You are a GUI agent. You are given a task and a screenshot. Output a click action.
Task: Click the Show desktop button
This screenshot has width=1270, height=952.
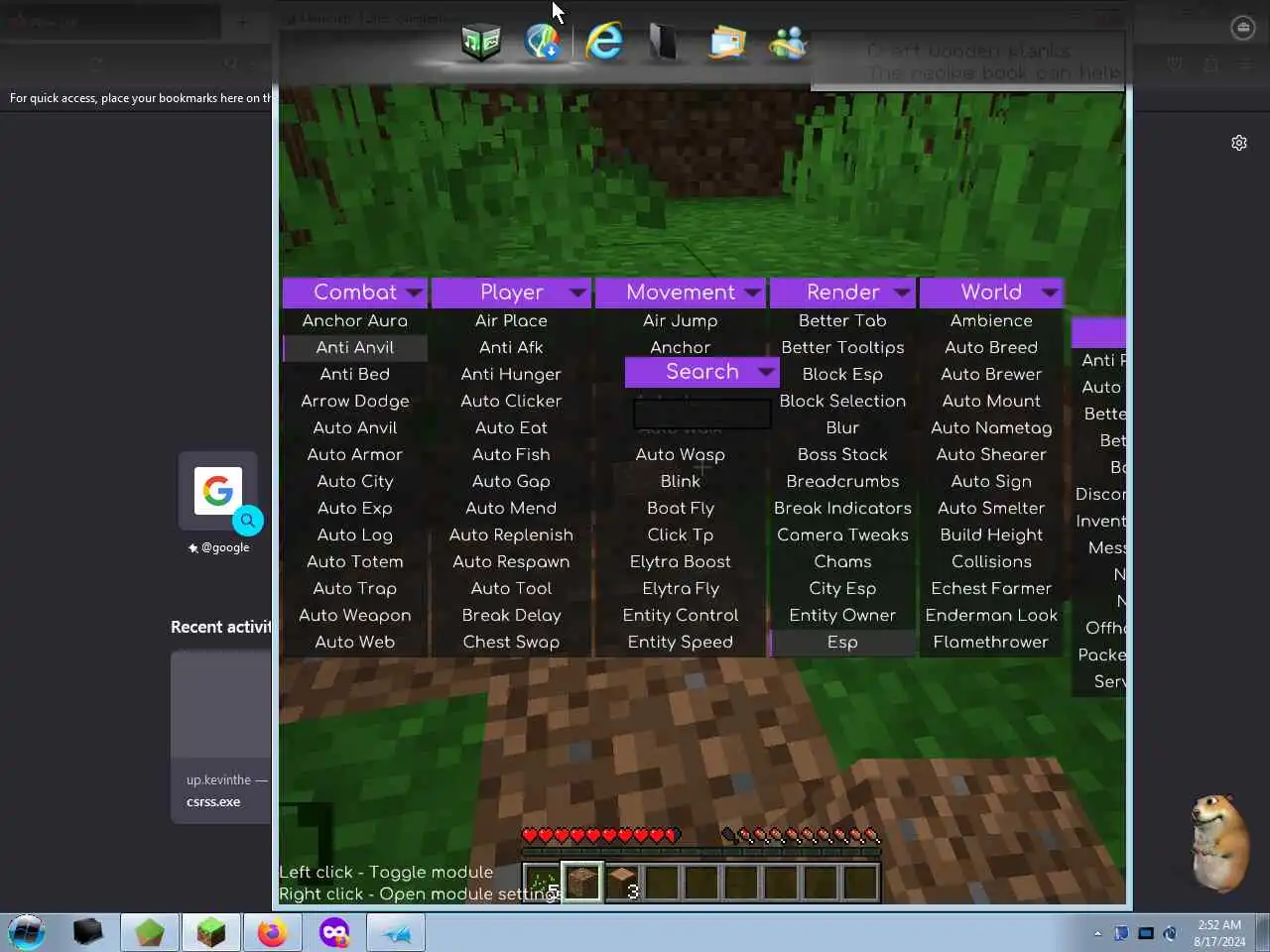(x=1263, y=932)
